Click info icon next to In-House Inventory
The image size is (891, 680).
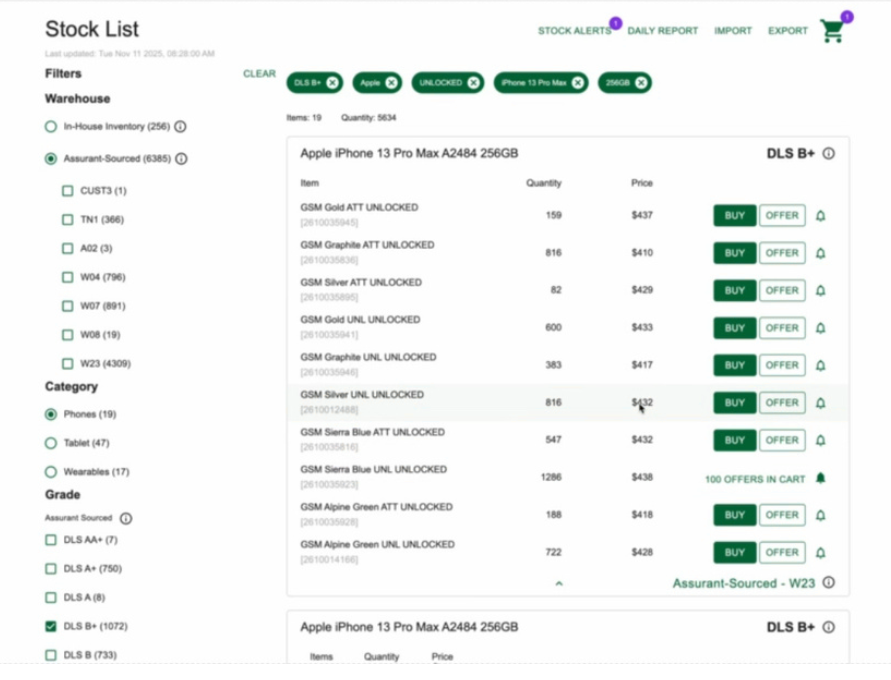[181, 127]
